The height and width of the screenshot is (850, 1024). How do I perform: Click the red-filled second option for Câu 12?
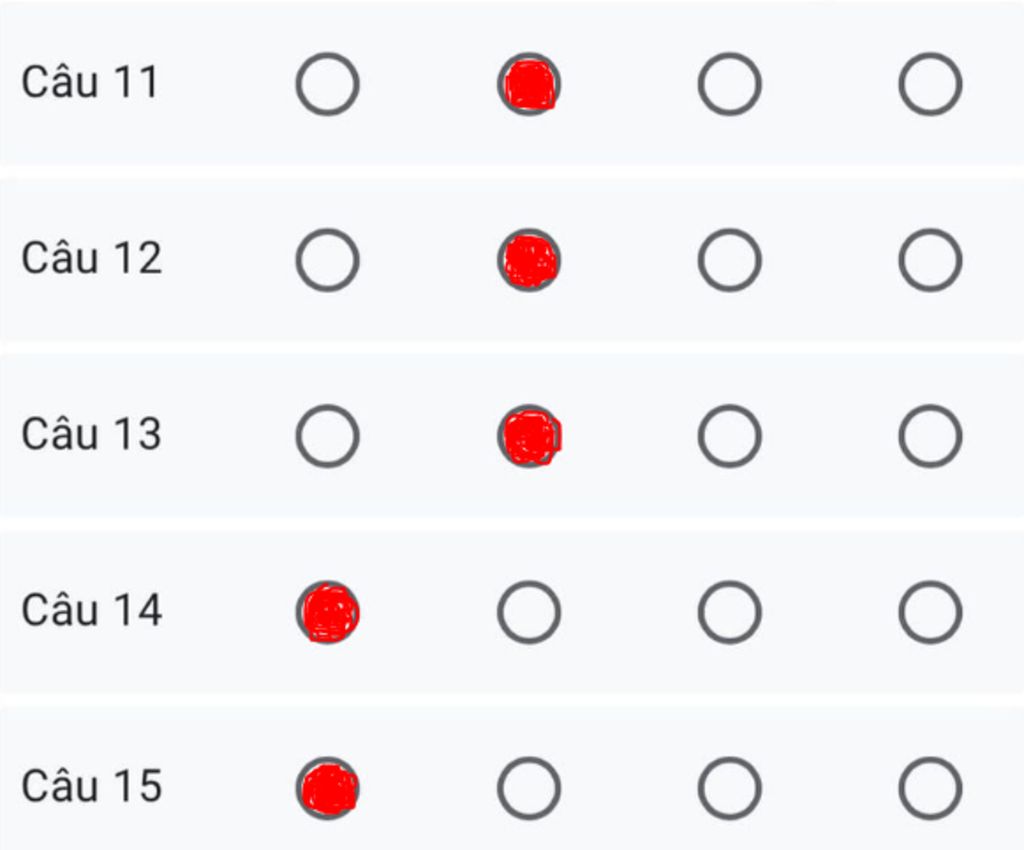coord(529,260)
